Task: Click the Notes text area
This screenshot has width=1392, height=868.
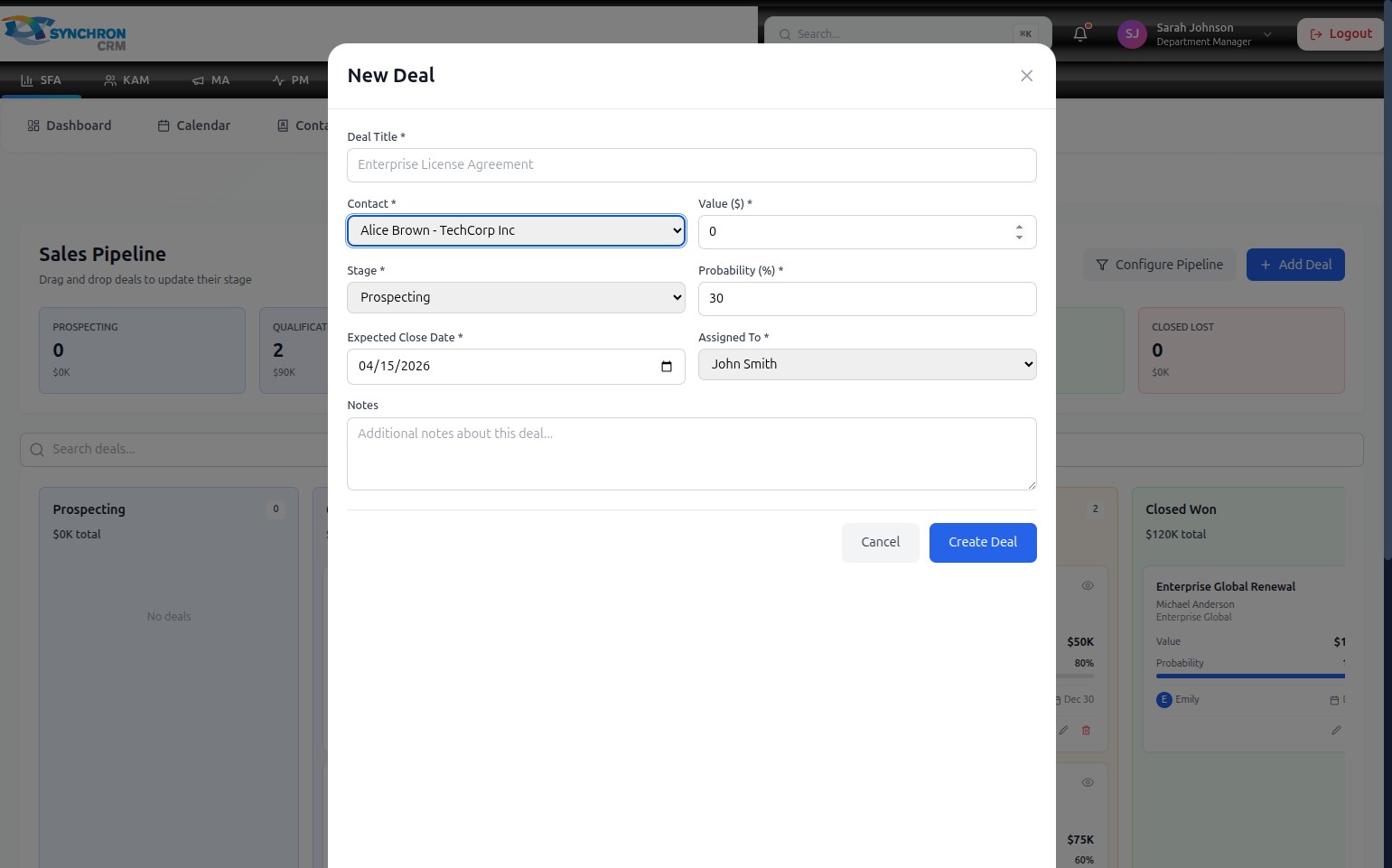Action: pos(691,454)
